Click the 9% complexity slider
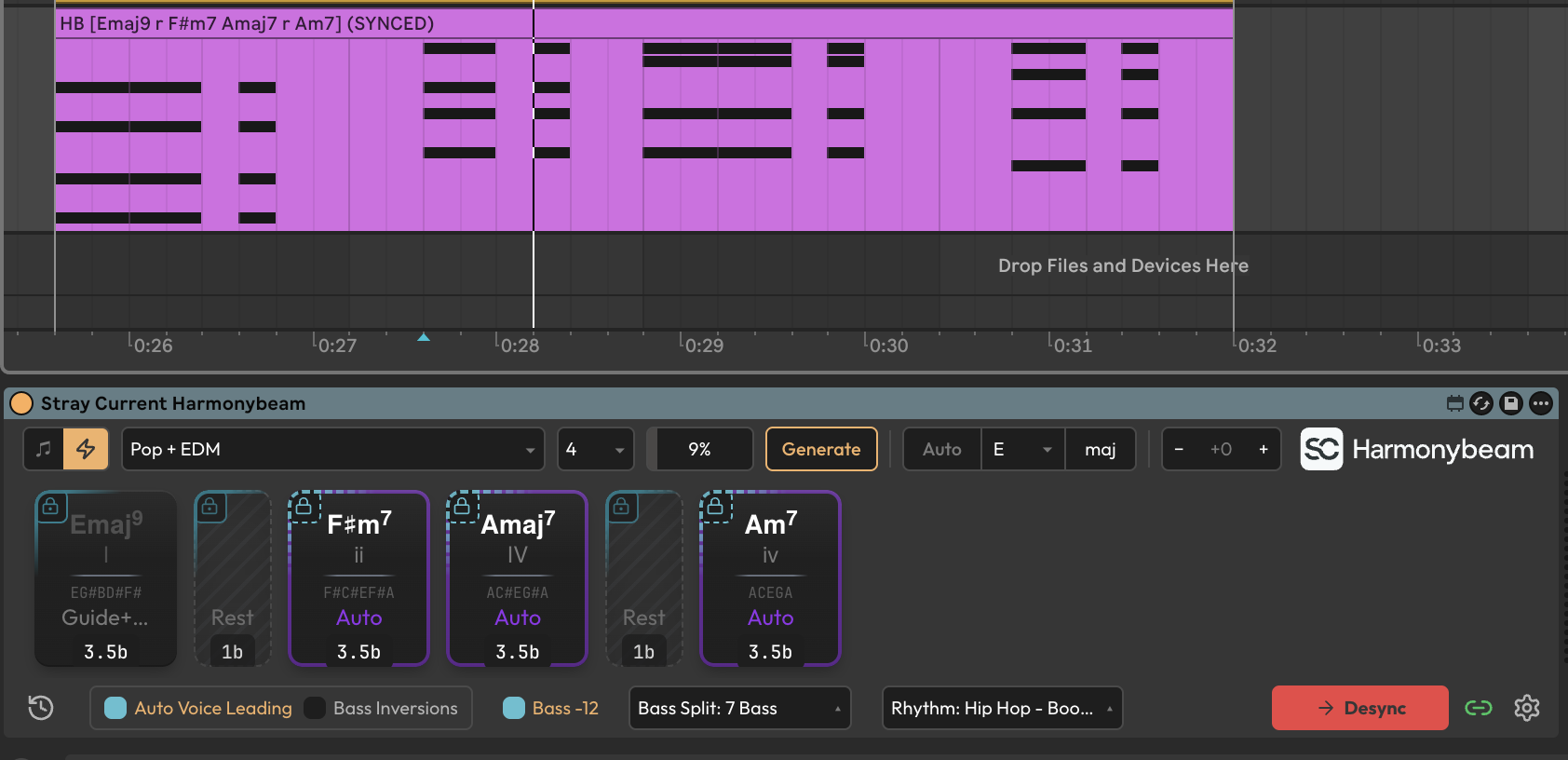 [700, 449]
